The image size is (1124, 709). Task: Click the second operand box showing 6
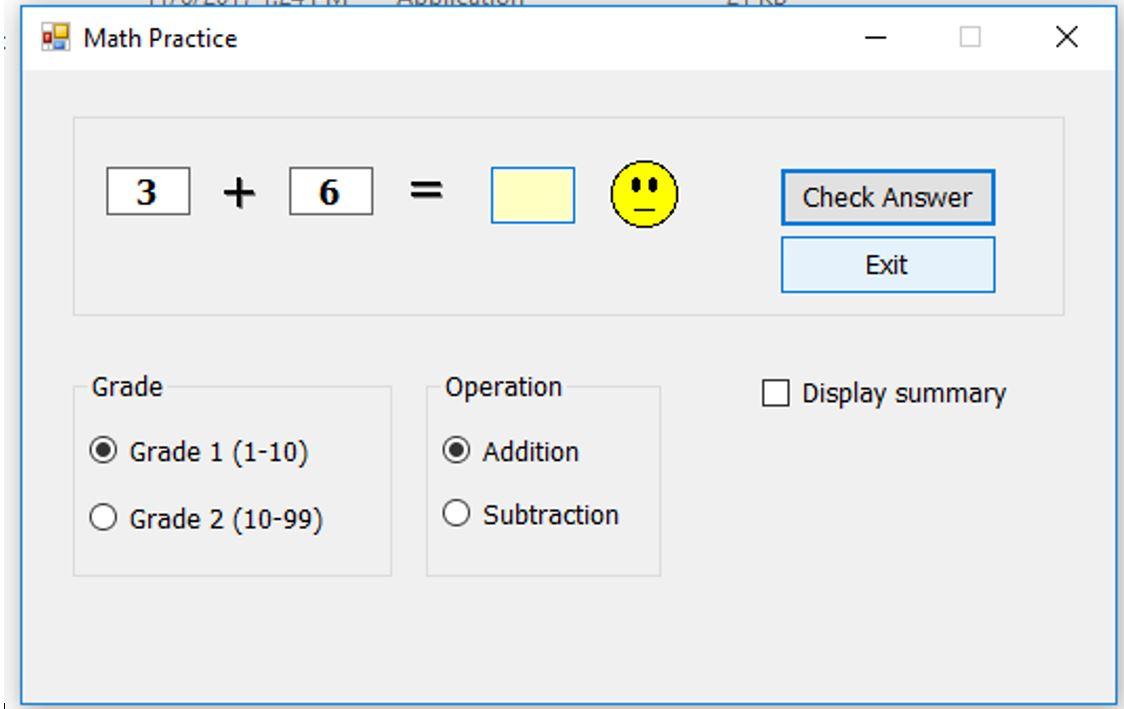click(331, 191)
